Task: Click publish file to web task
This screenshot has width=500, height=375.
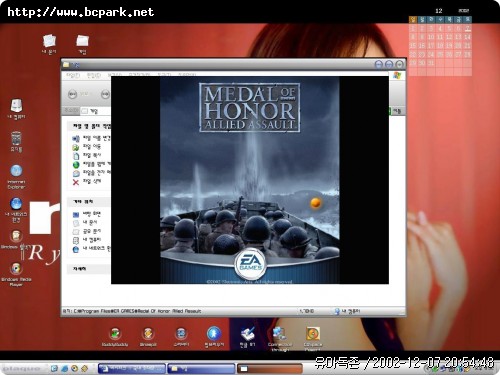Action: point(91,164)
